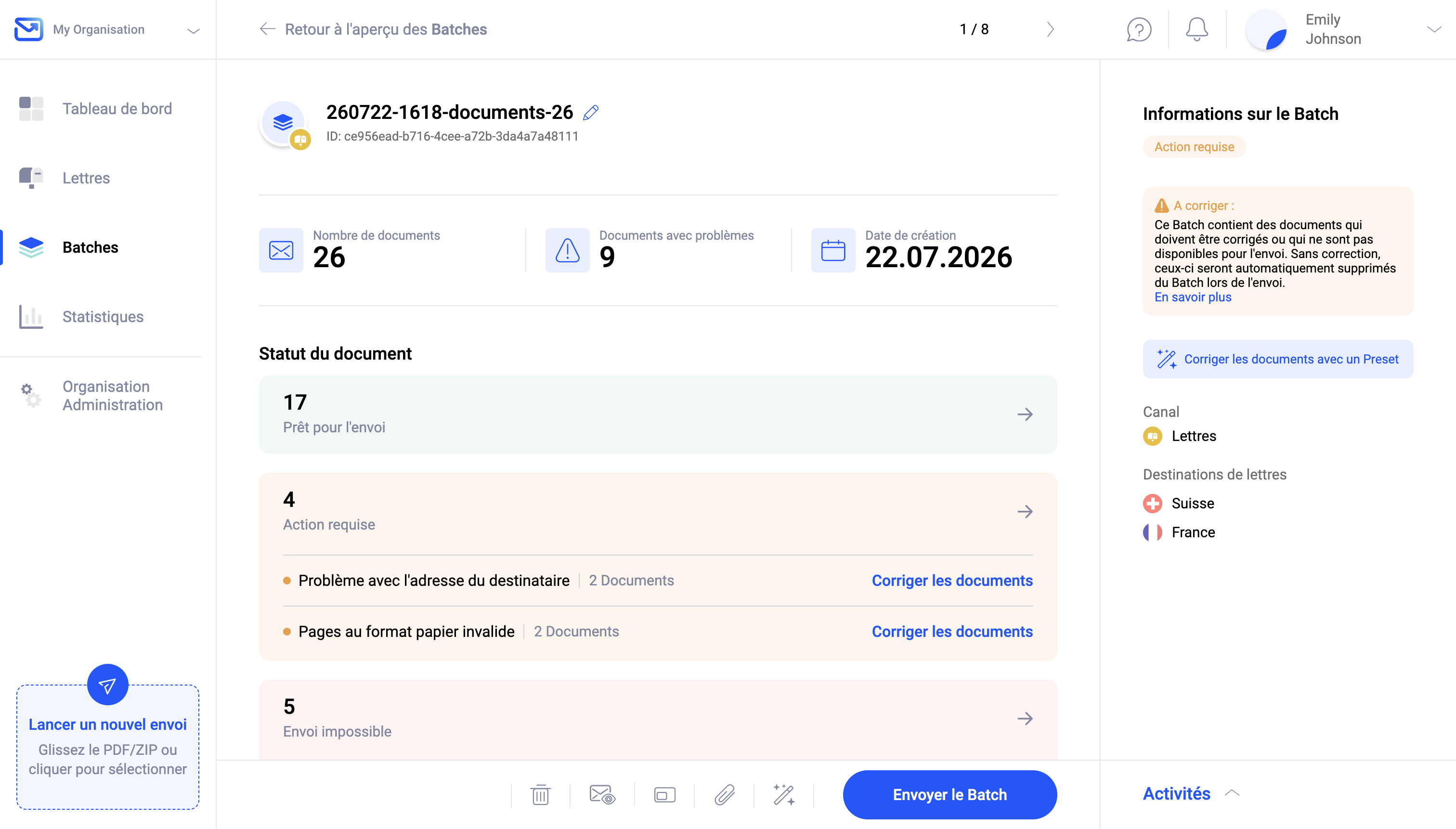Viewport: 1456px width, 829px height.
Task: Click the app logo envelope icon
Action: click(x=28, y=29)
